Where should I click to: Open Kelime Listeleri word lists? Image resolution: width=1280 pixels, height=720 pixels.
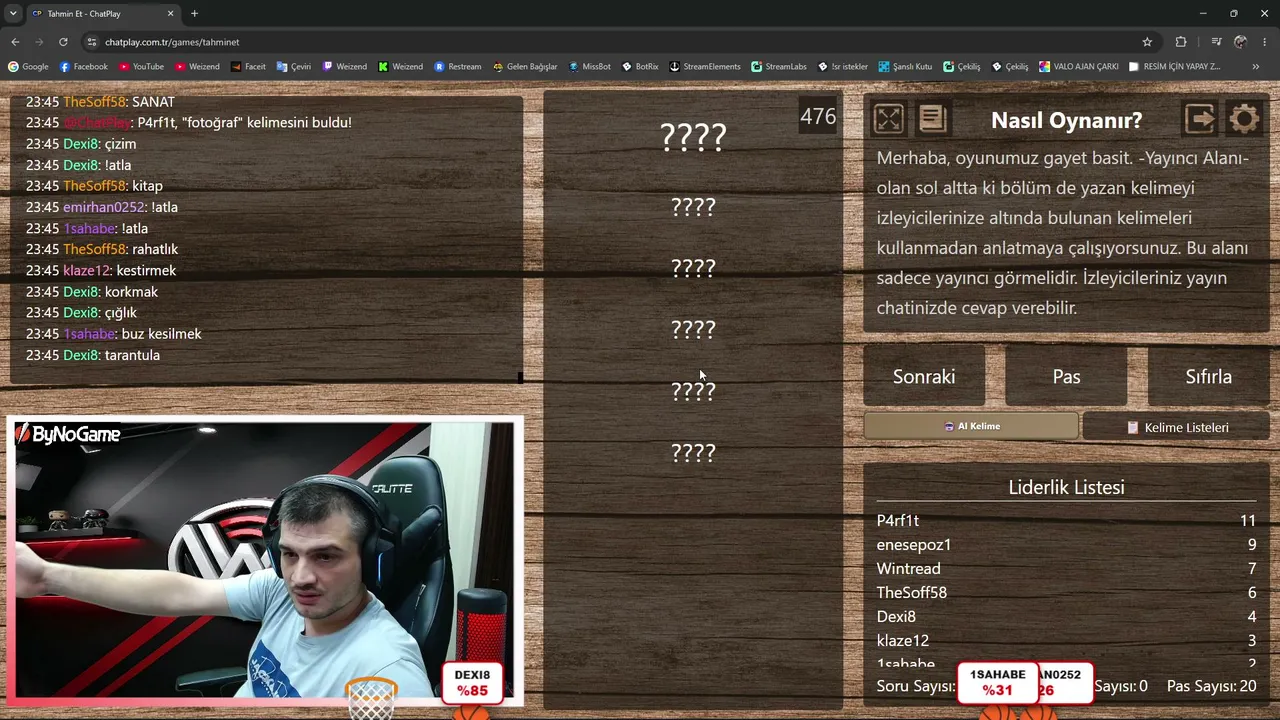click(x=1177, y=427)
